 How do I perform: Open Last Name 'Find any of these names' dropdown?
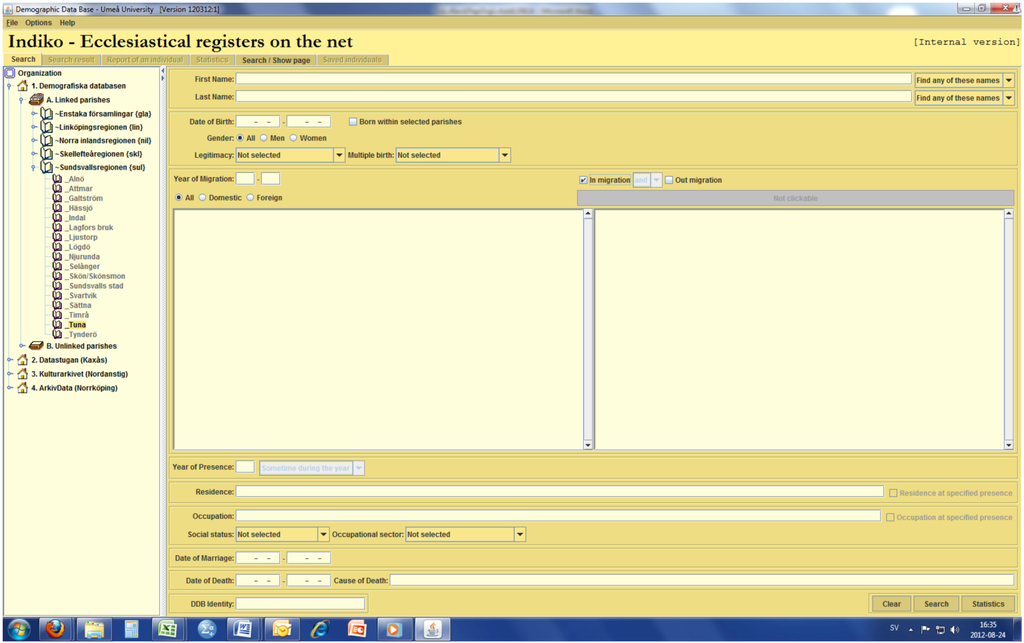click(x=1009, y=98)
